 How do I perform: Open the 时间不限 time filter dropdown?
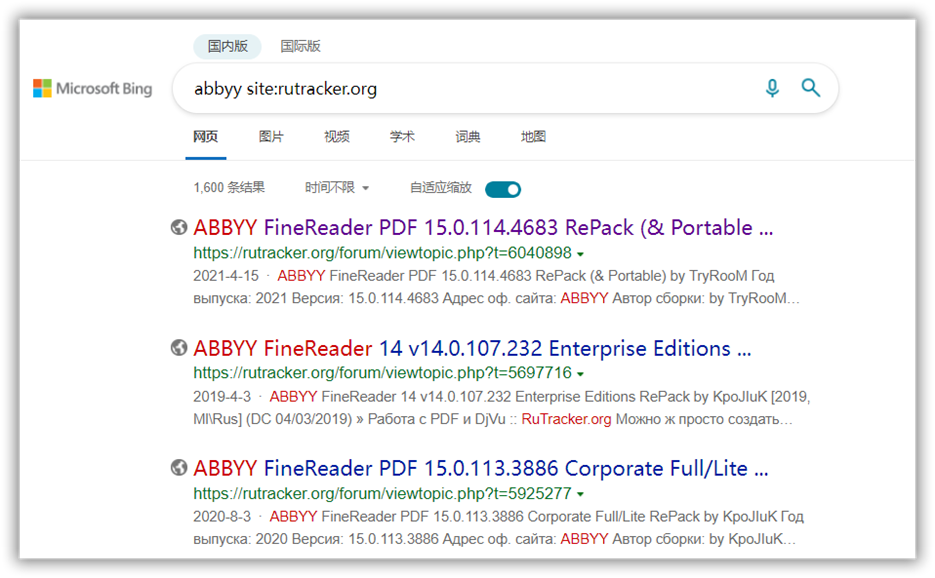click(x=337, y=188)
